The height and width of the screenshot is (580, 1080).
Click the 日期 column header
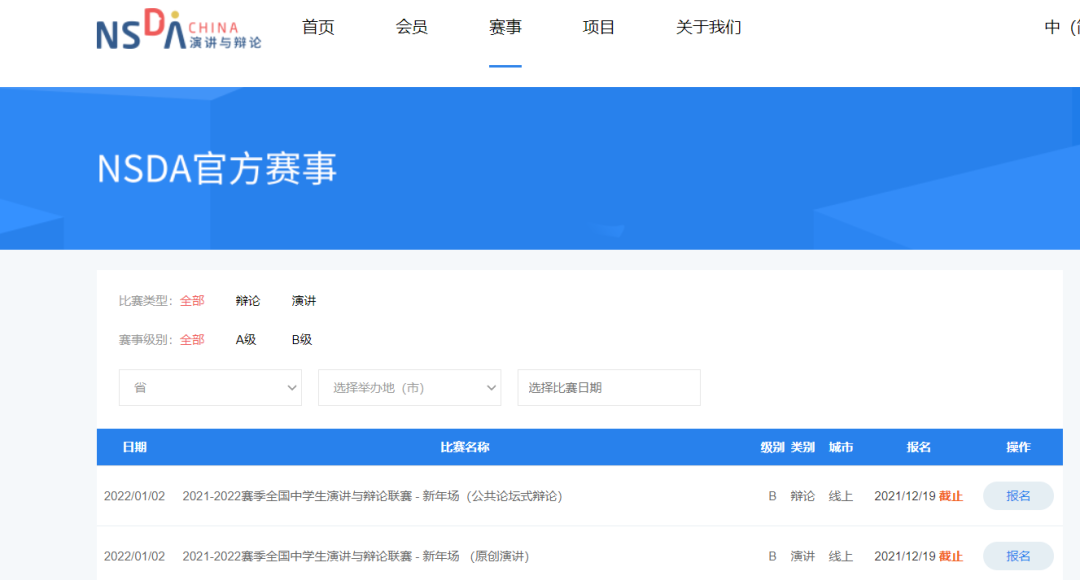pyautogui.click(x=134, y=447)
